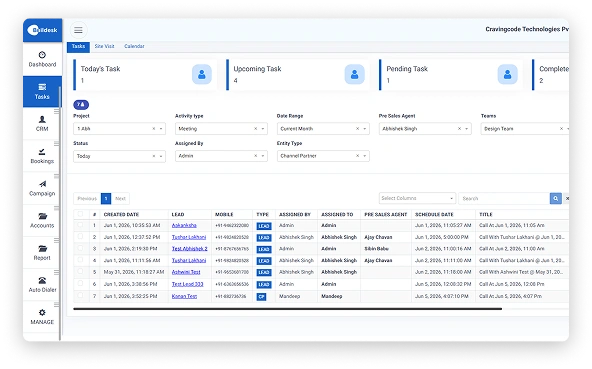
Task: Check the Test Lead 333 row
Action: pos(80,284)
